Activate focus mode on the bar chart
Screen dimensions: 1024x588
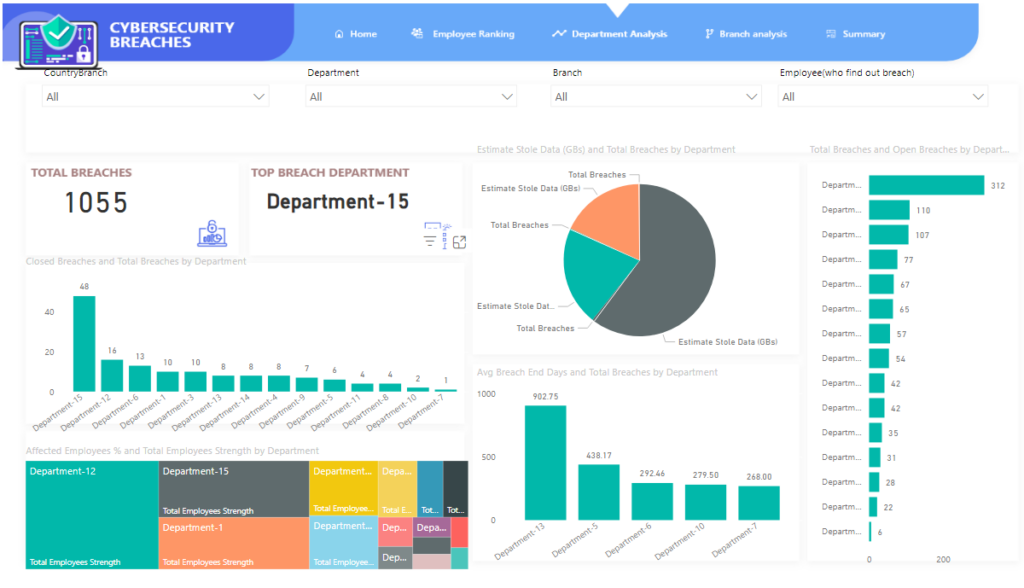(459, 242)
